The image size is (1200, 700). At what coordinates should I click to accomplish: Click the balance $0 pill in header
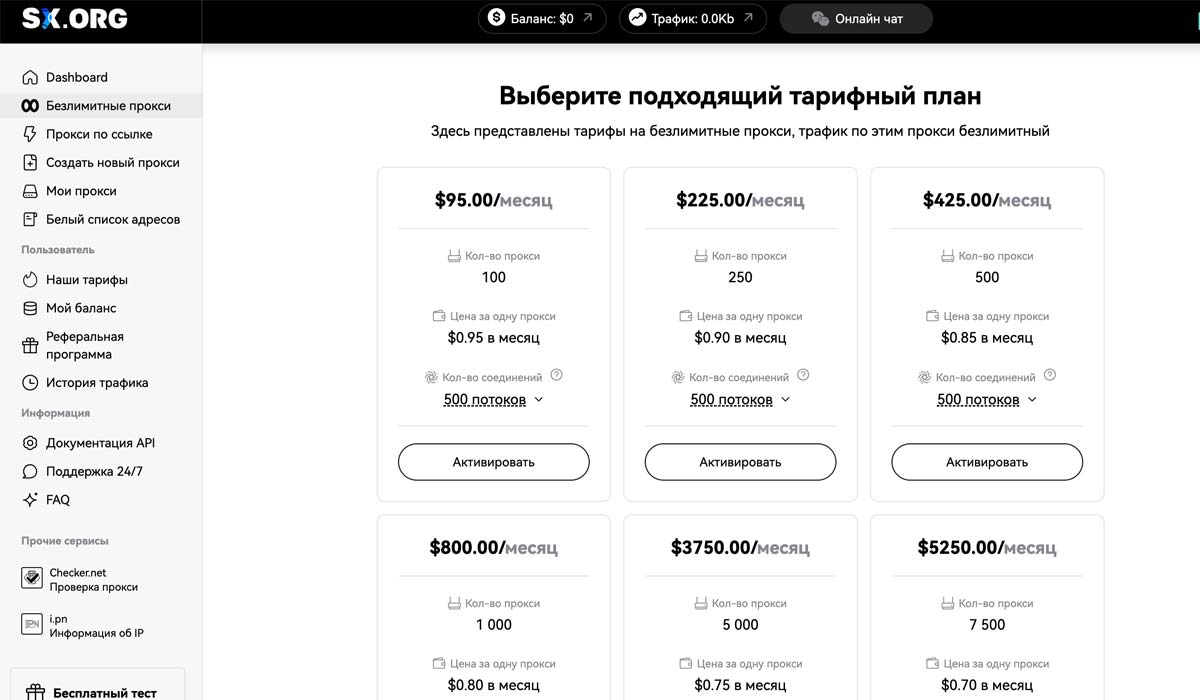tap(542, 19)
